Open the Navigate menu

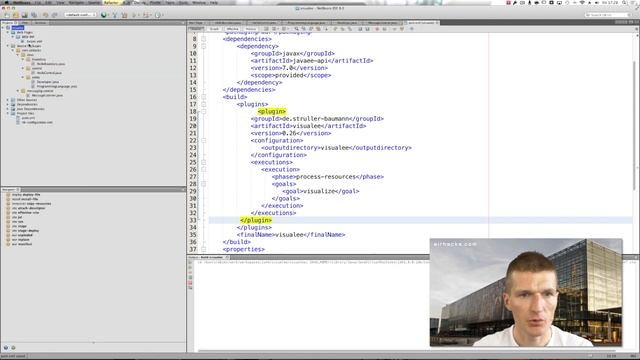(76, 2)
